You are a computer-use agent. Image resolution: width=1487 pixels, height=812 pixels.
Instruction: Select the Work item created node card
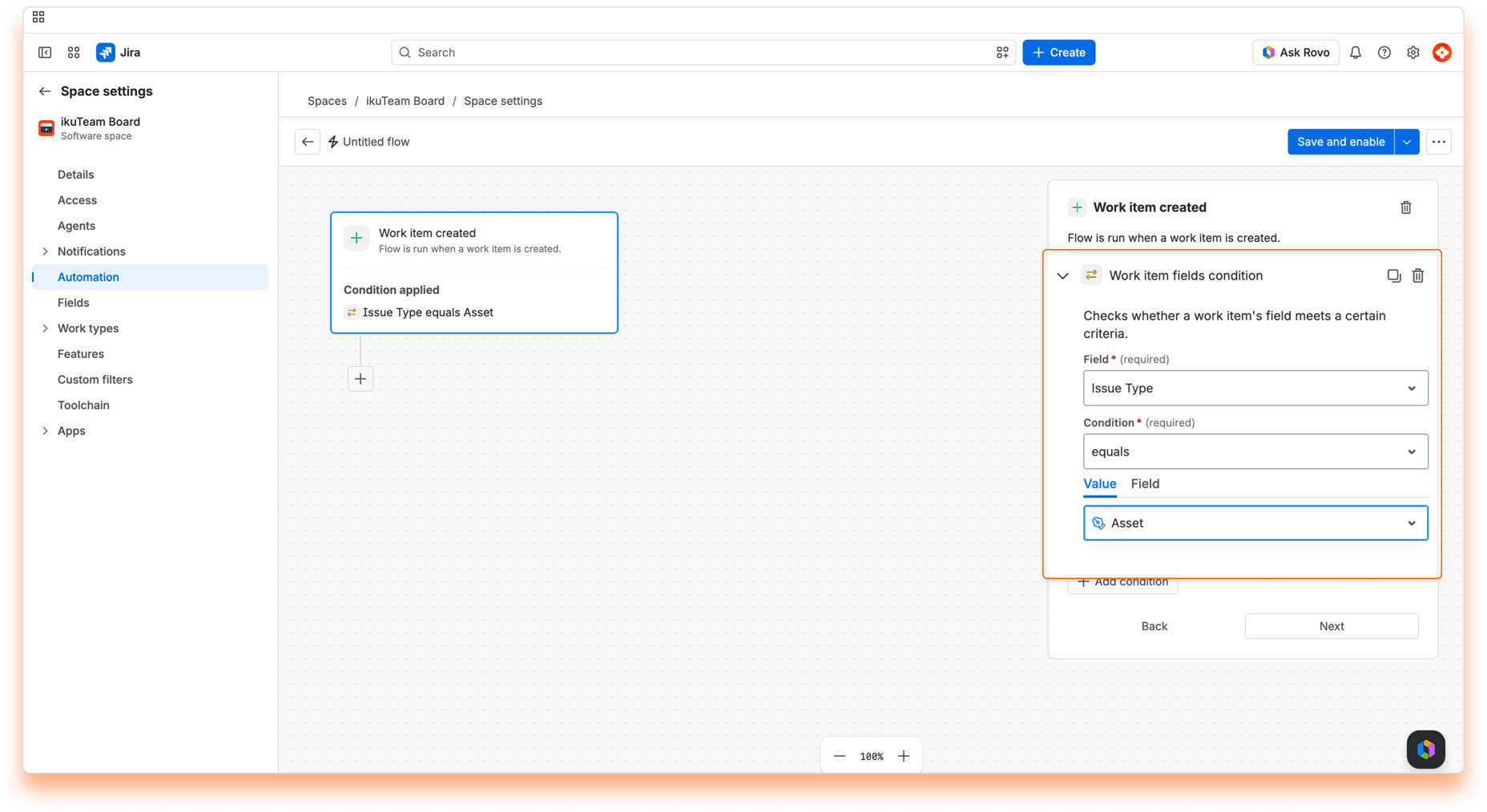tap(474, 272)
